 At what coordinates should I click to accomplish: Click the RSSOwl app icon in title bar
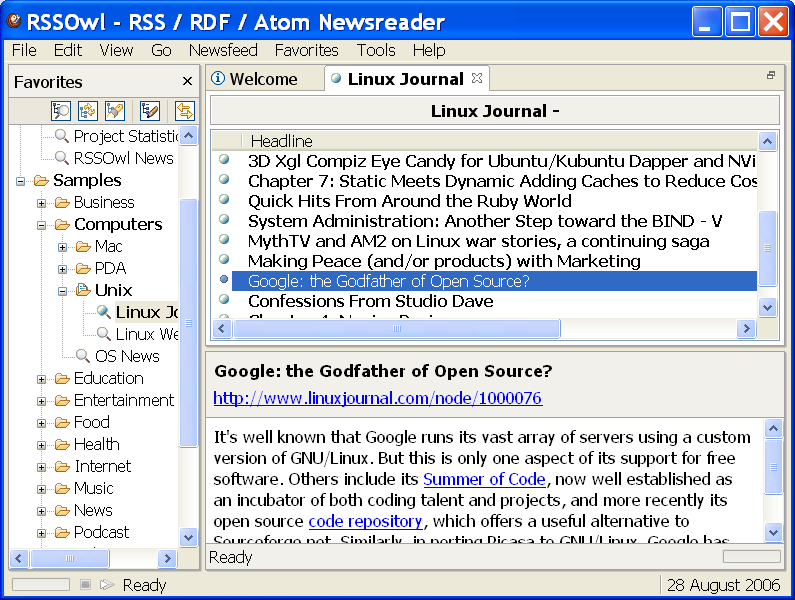[14, 20]
